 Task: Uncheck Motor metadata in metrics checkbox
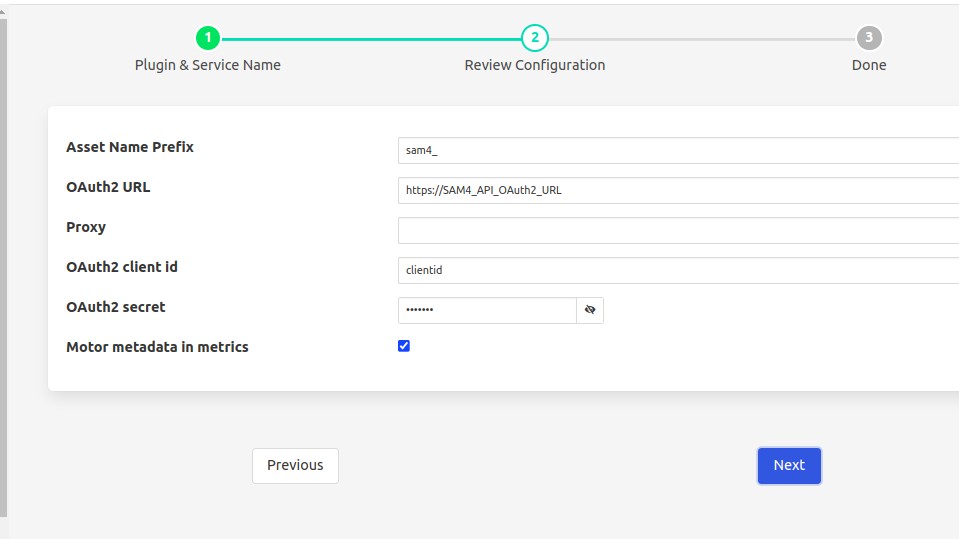[x=404, y=346]
